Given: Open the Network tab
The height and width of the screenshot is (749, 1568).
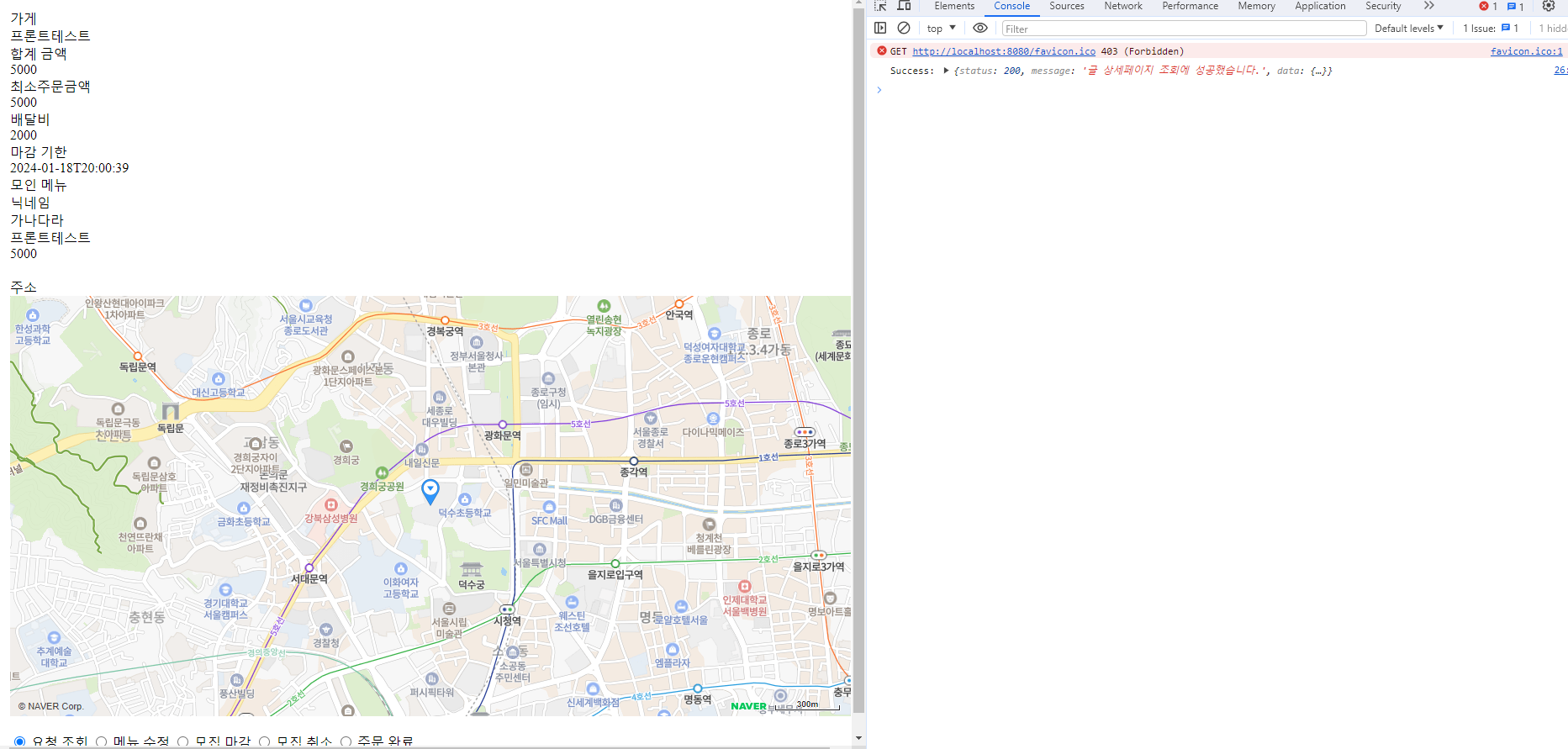Looking at the screenshot, I should [x=1123, y=6].
